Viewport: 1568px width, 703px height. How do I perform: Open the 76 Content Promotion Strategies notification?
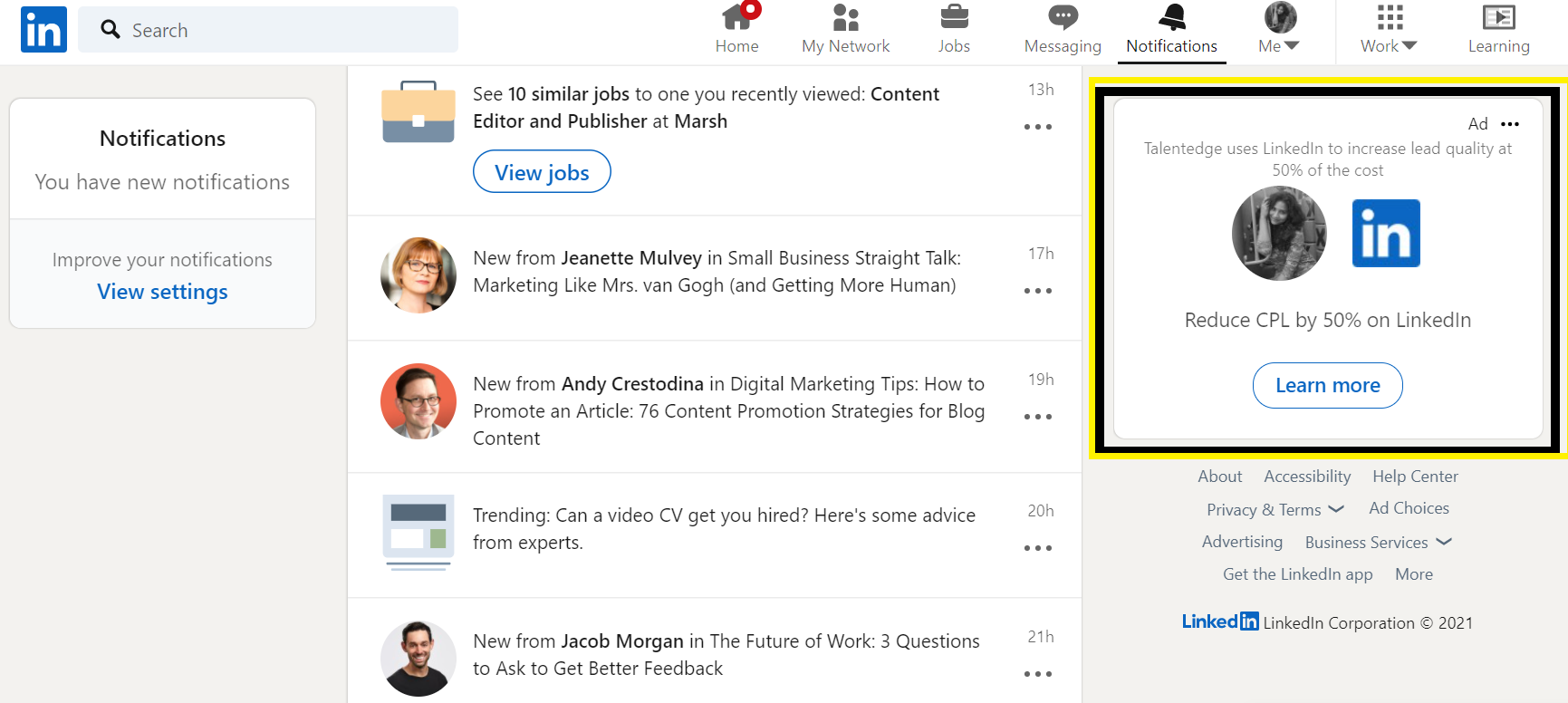729,411
